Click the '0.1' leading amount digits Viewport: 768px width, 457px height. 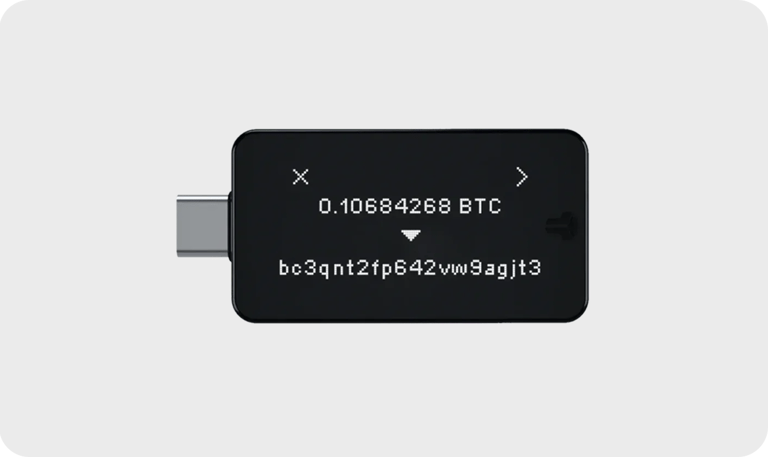click(335, 206)
